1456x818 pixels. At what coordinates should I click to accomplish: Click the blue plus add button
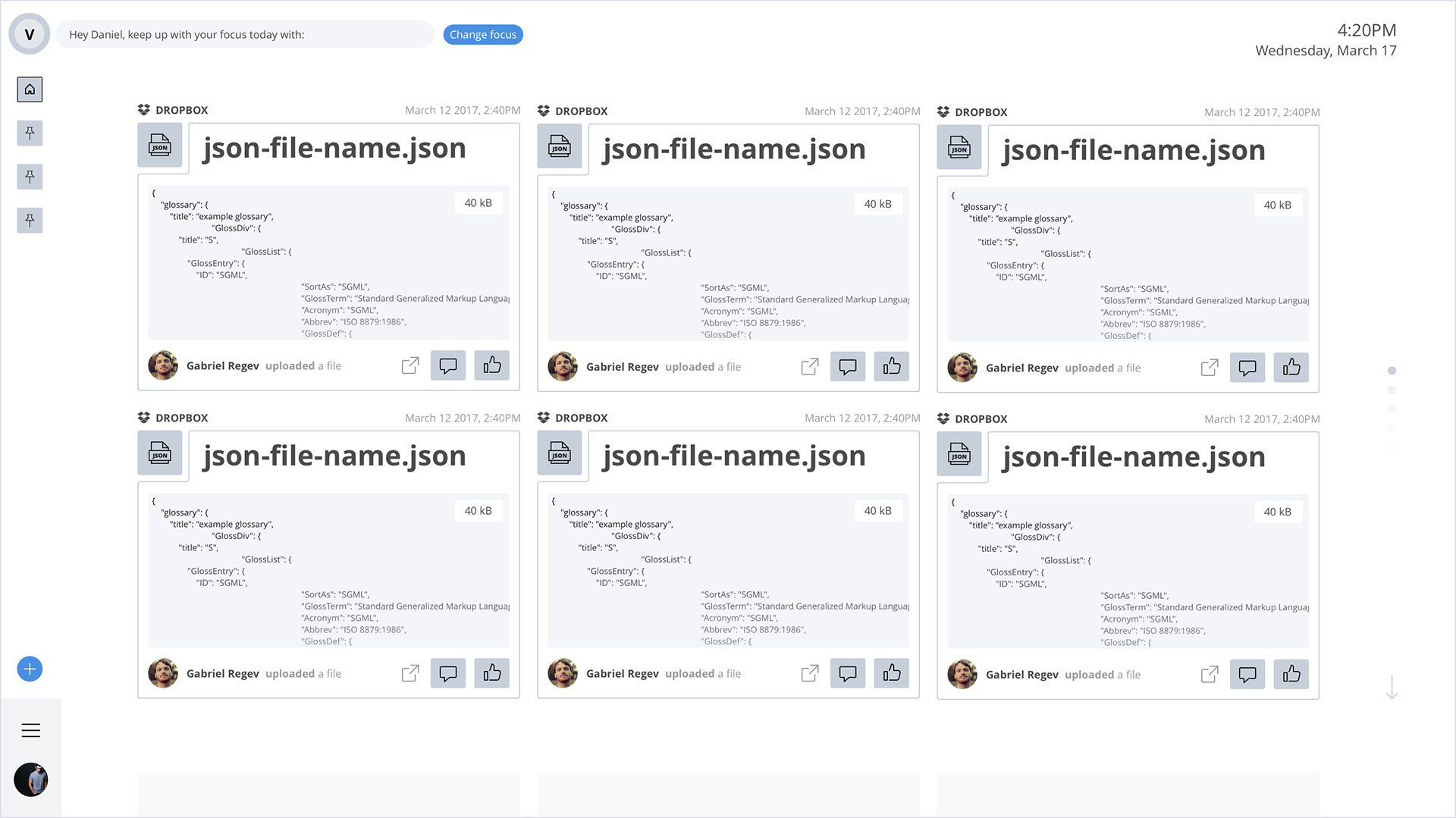coord(30,669)
